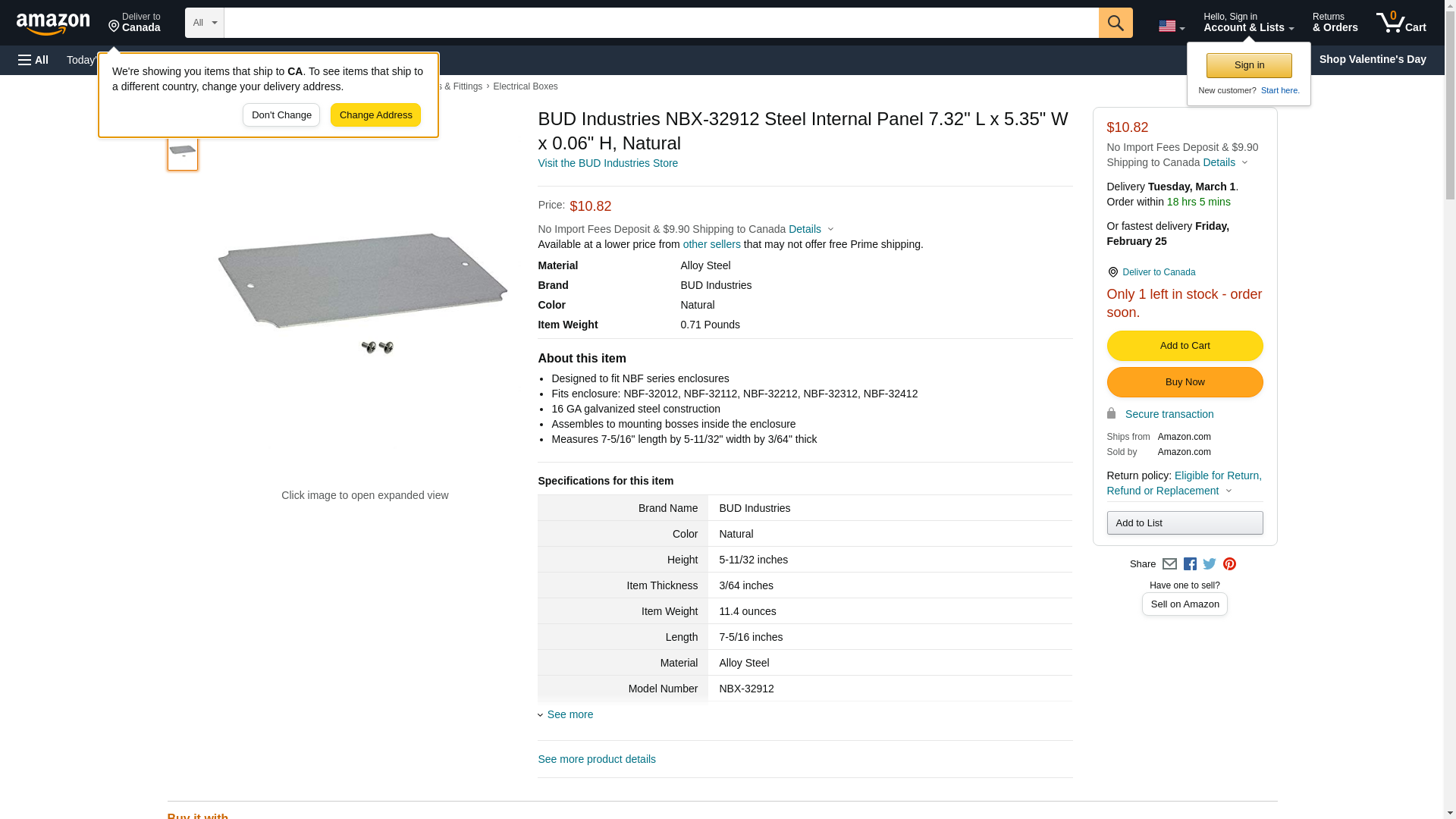The height and width of the screenshot is (819, 1456).
Task: Open the All hamburger menu
Action: [33, 60]
